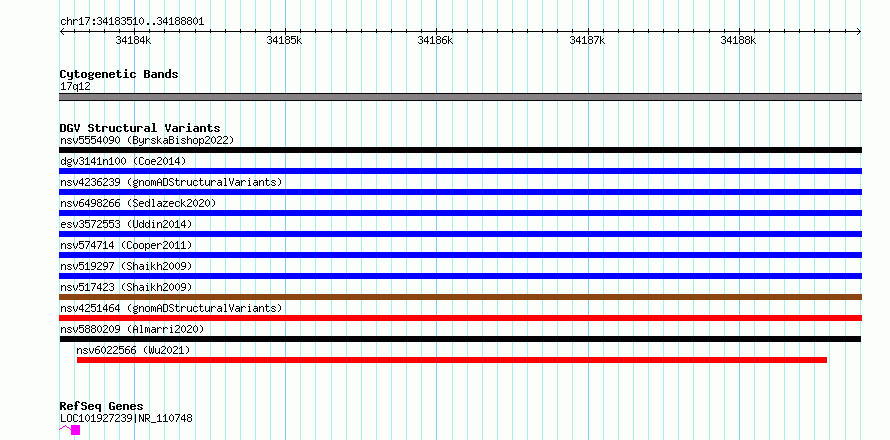
Task: Open nsv519297 (Shaikh2009) label
Action: [126, 266]
